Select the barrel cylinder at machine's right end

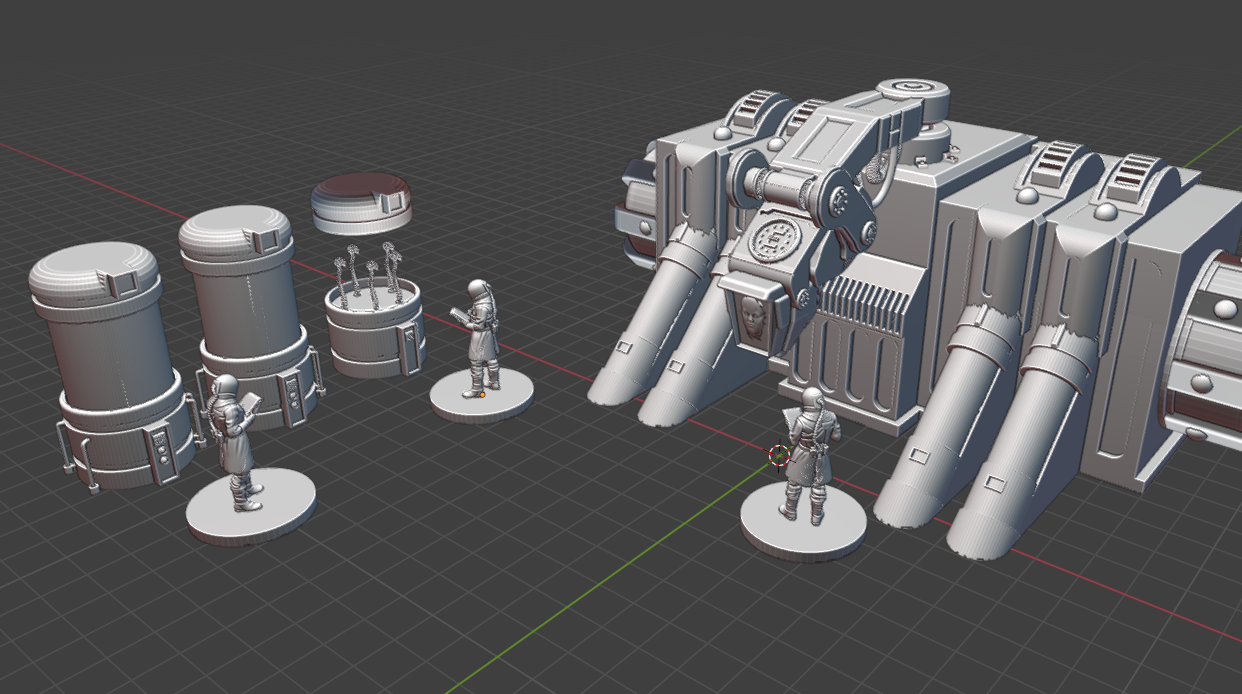(x=1204, y=350)
